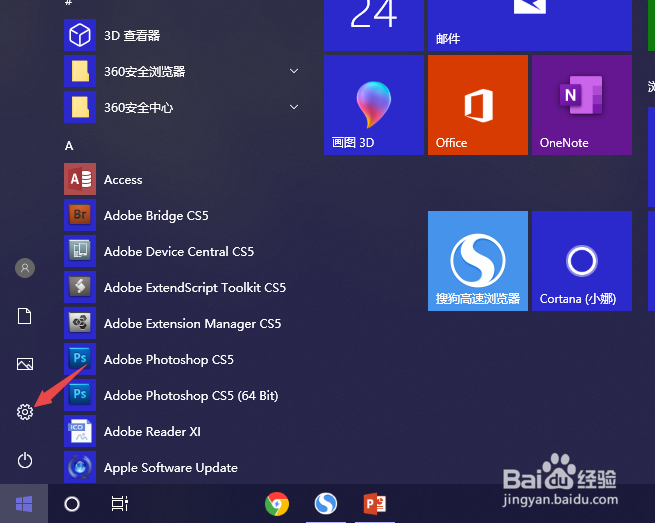Click the Adobe Extension Manager CS5 icon
Image resolution: width=655 pixels, height=523 pixels.
click(80, 323)
